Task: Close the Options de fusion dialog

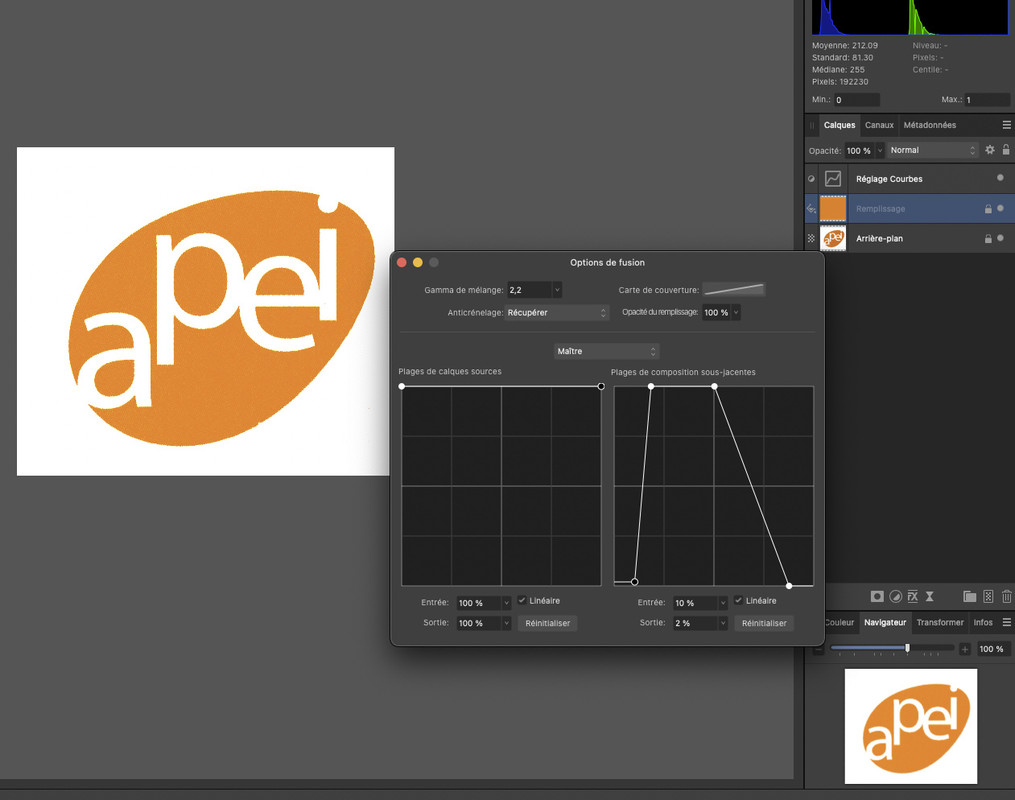Action: 401,262
